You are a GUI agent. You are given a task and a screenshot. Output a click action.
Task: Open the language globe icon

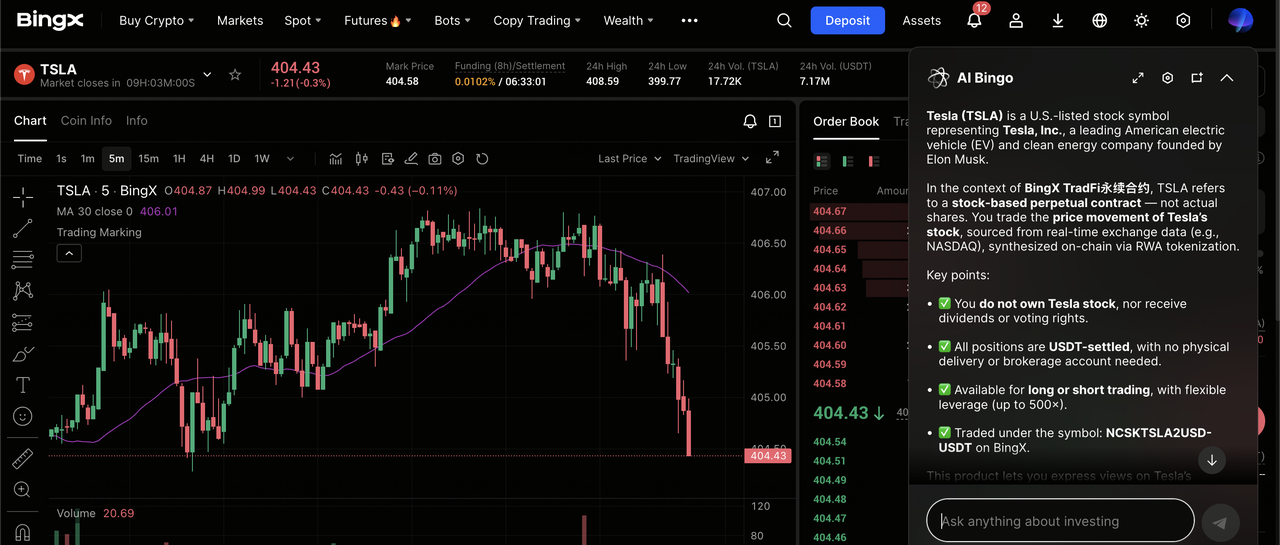tap(1100, 20)
